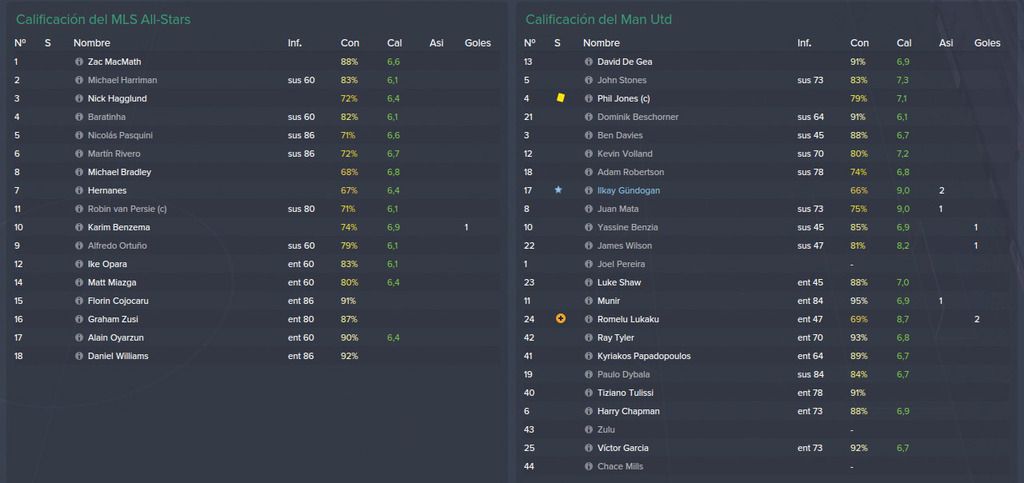Click info icon beside Daniel Williams
This screenshot has width=1024, height=483.
click(x=79, y=356)
